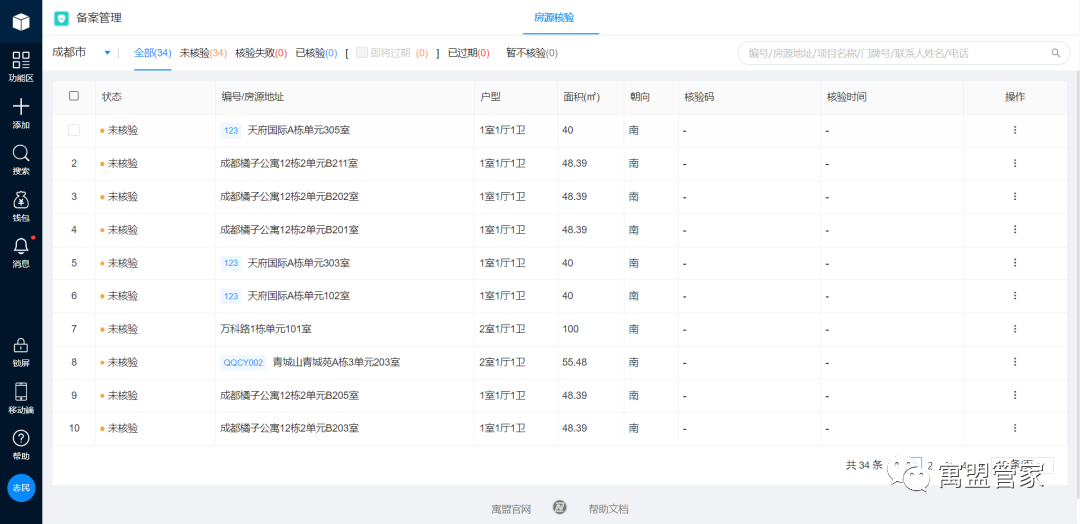Click the 朝向 column header

639,97
